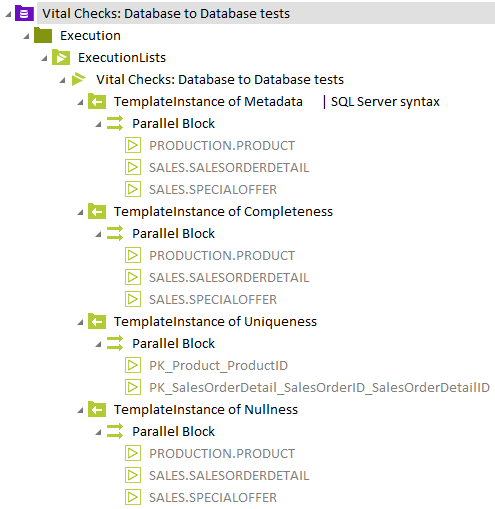Click the play icon beside PK_Product_ProductID

(x=133, y=365)
